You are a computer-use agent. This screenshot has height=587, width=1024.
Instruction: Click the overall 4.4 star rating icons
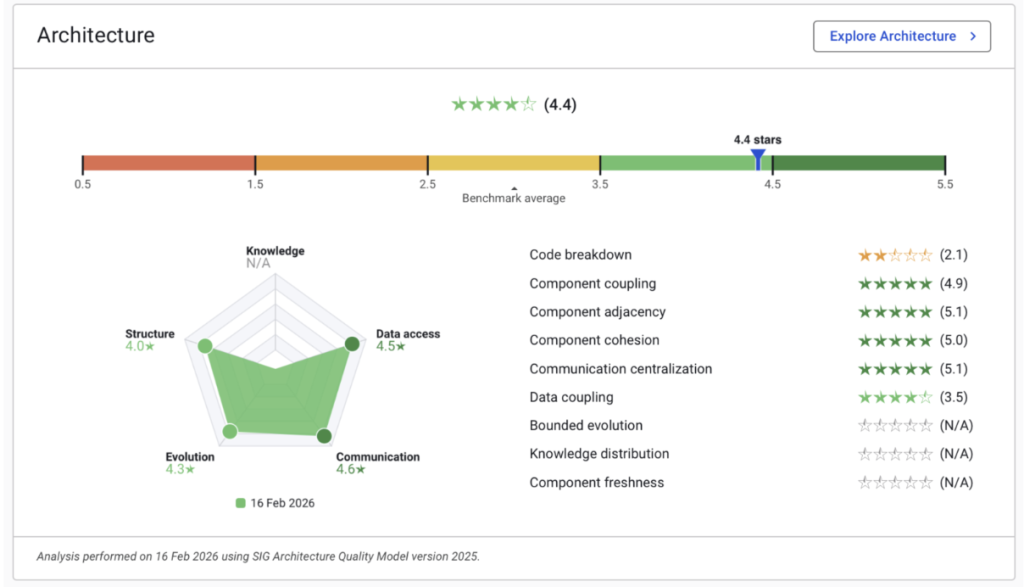[x=494, y=104]
